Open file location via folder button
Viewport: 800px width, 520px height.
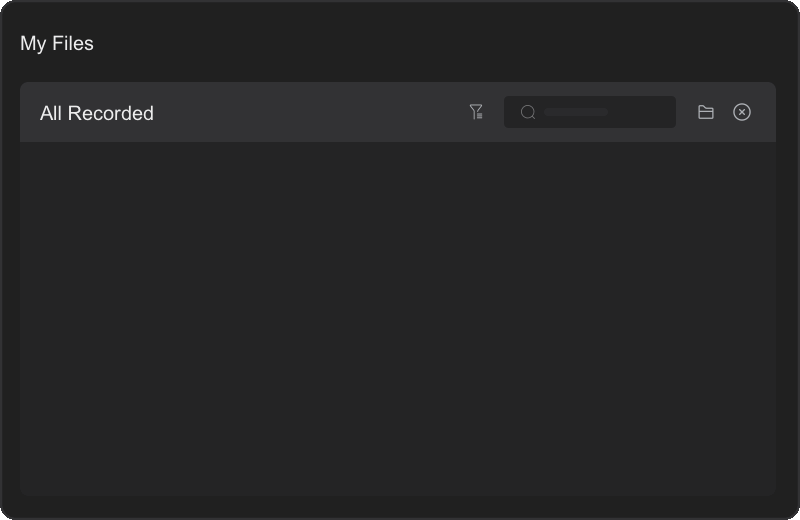click(706, 112)
